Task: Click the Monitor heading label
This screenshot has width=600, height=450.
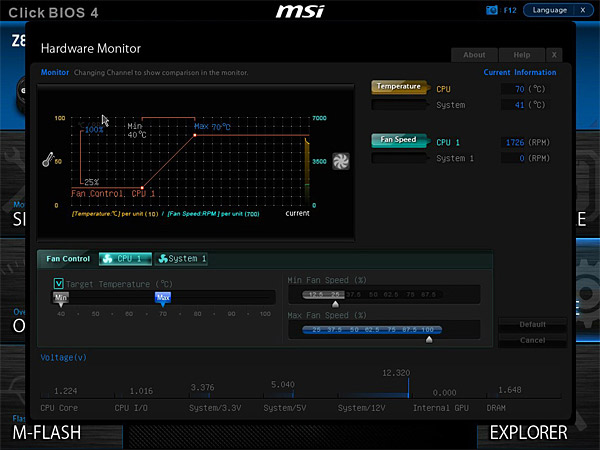Action: pyautogui.click(x=55, y=72)
